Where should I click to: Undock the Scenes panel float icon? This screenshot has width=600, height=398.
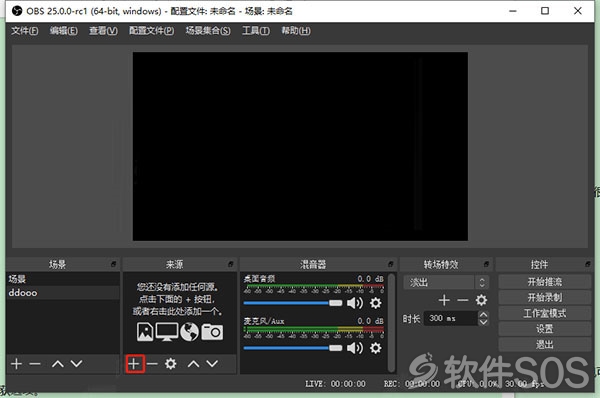click(113, 264)
